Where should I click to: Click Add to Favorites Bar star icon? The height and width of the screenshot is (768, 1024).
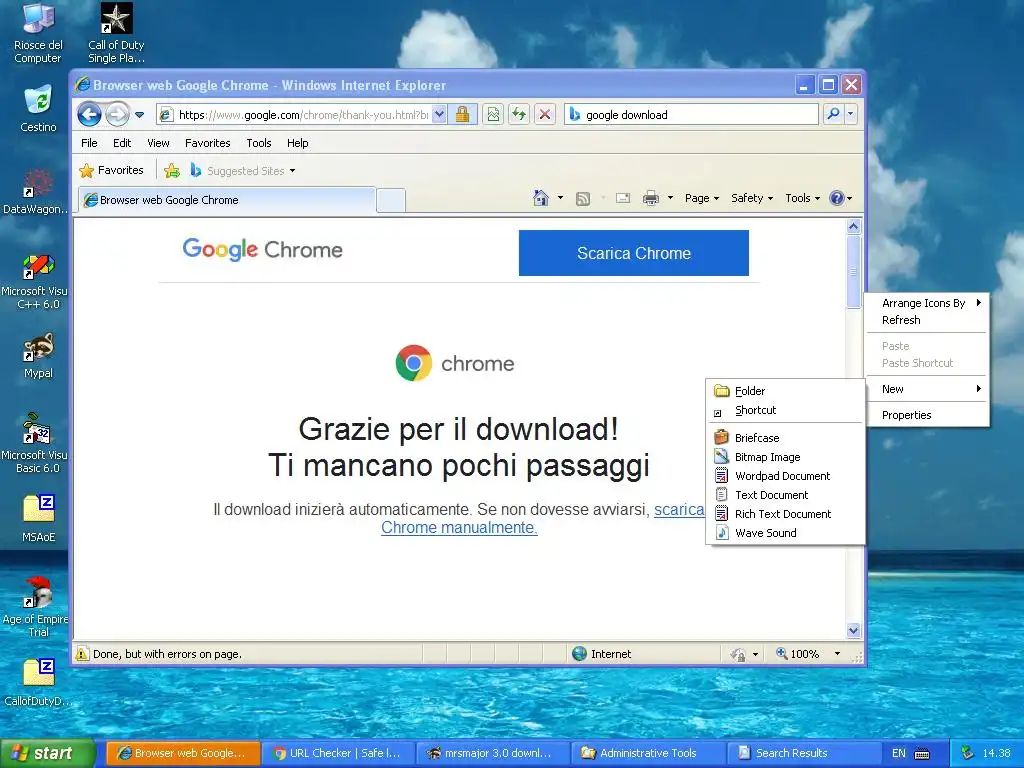[172, 171]
